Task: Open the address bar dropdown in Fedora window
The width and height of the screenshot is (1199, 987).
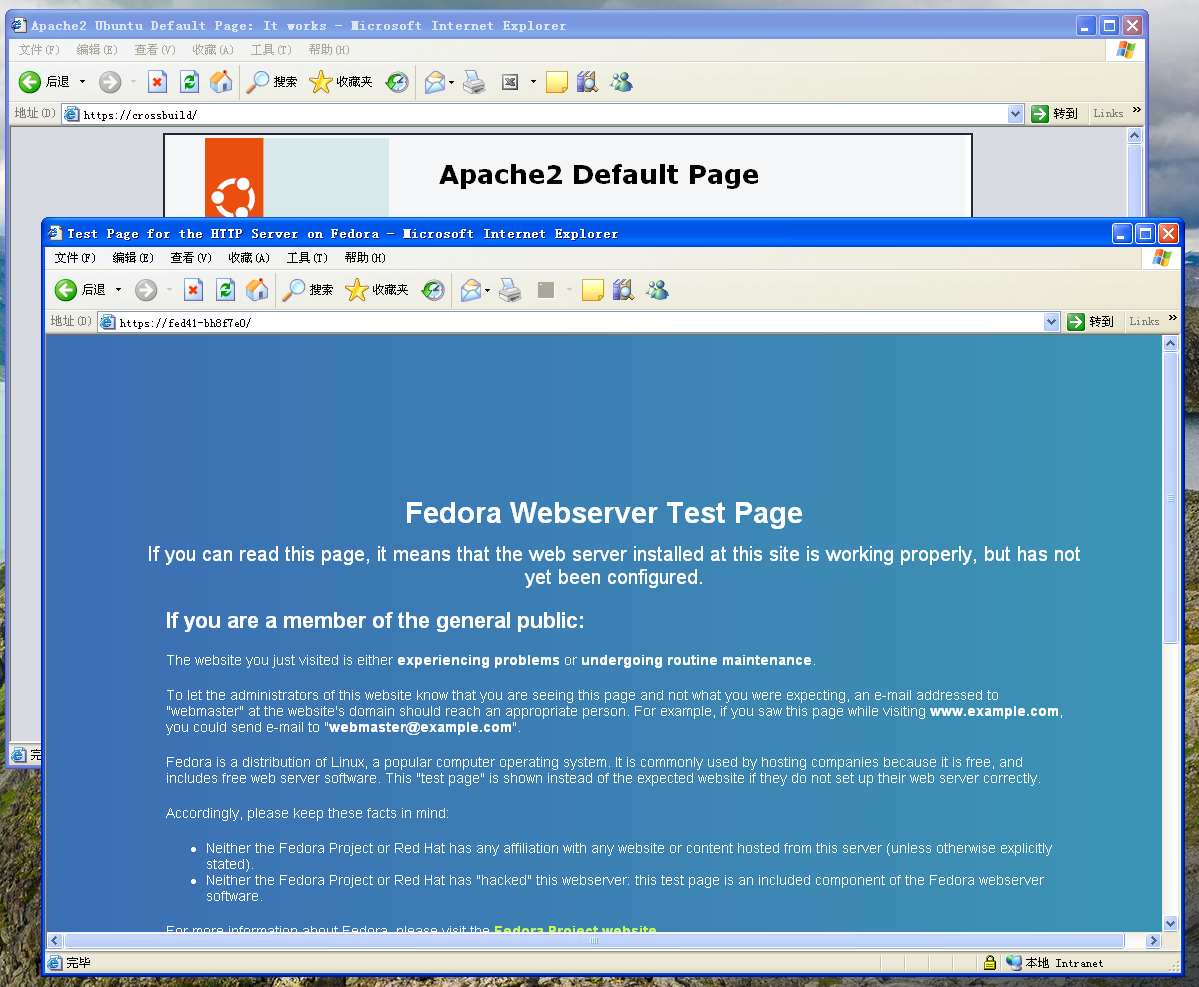Action: [x=1051, y=322]
